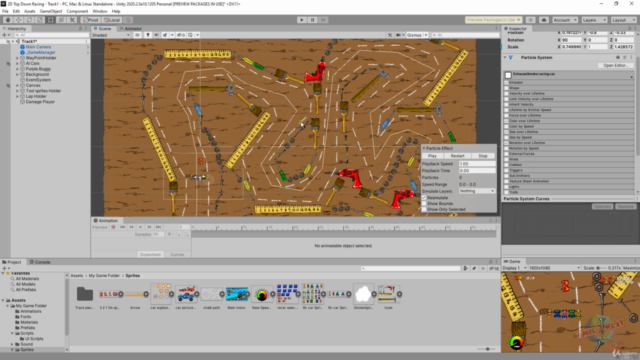This screenshot has height=360, width=640.
Task: Open Preview Packages in Use dropdown
Action: (x=493, y=20)
